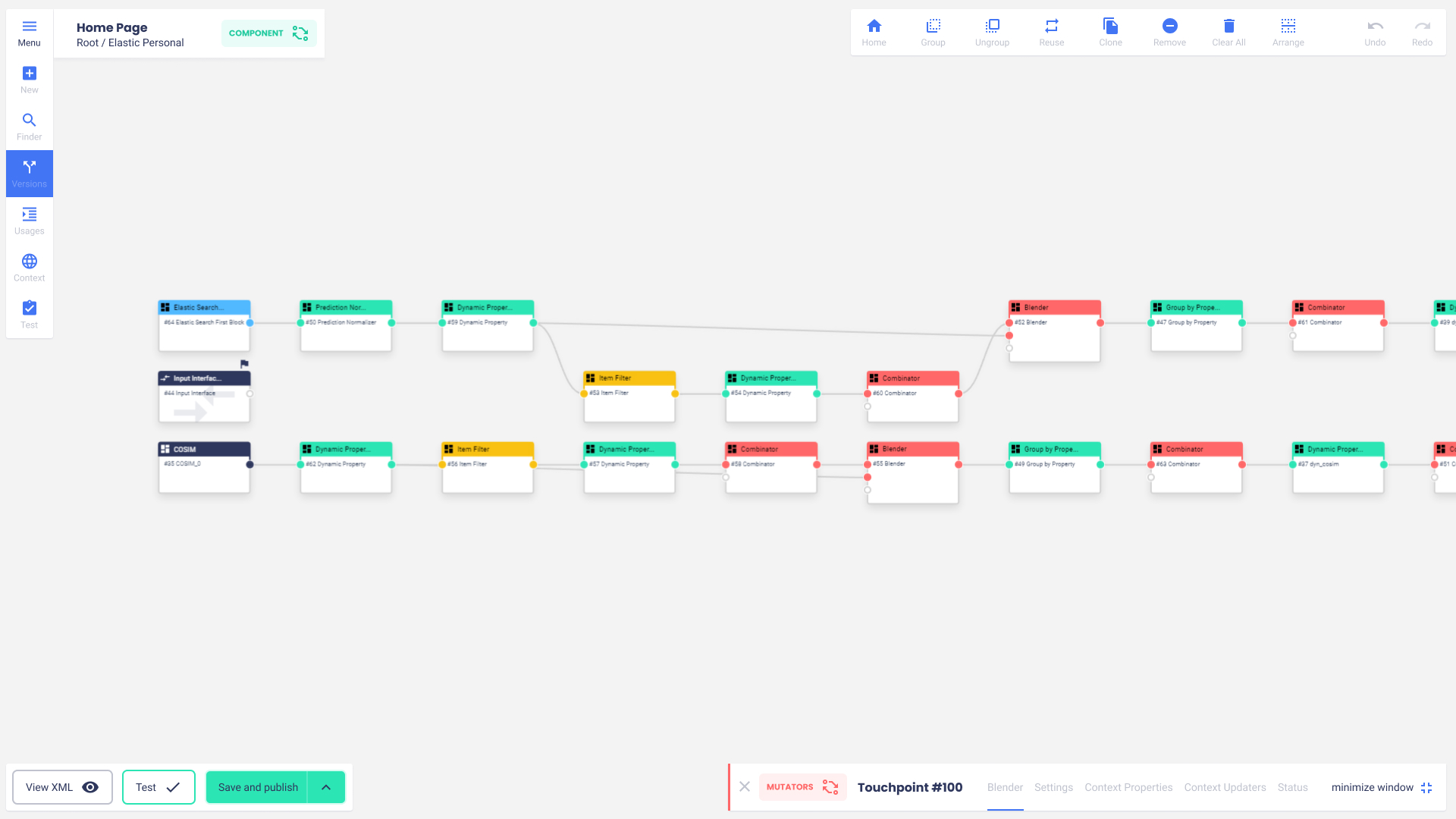Click the Save and publish button
The width and height of the screenshot is (1456, 819).
point(257,787)
